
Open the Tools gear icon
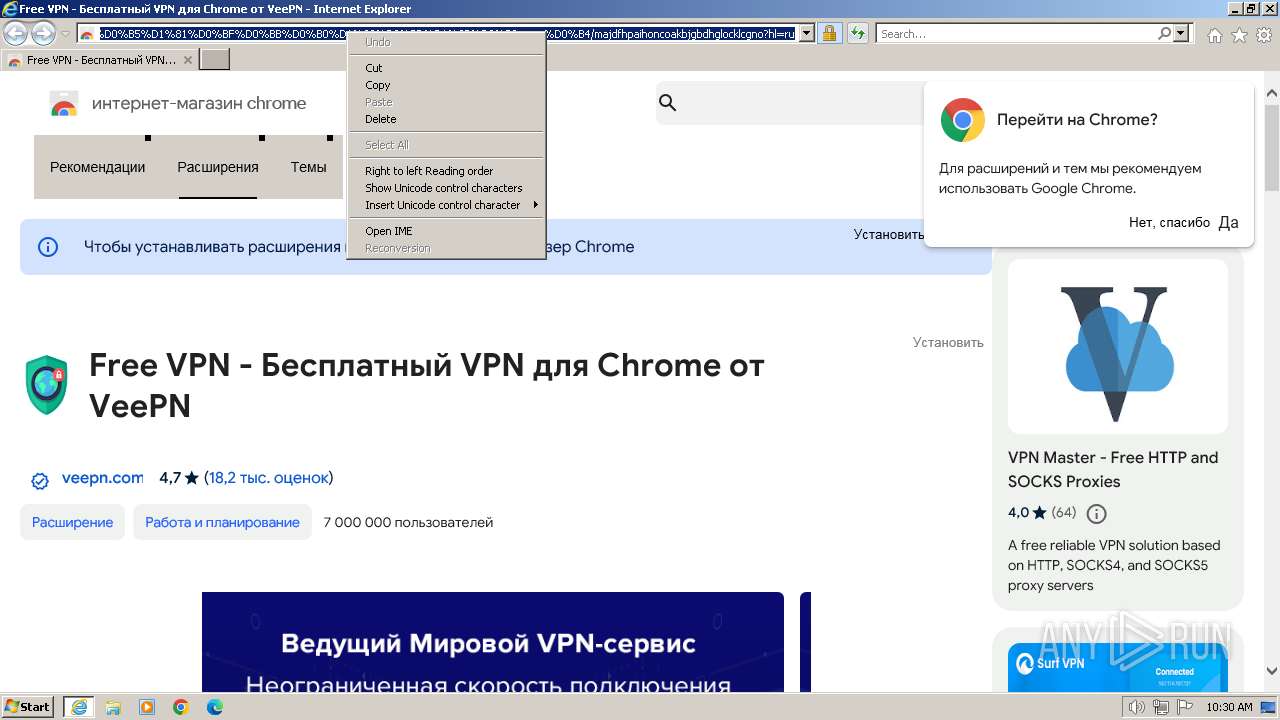(x=1264, y=35)
